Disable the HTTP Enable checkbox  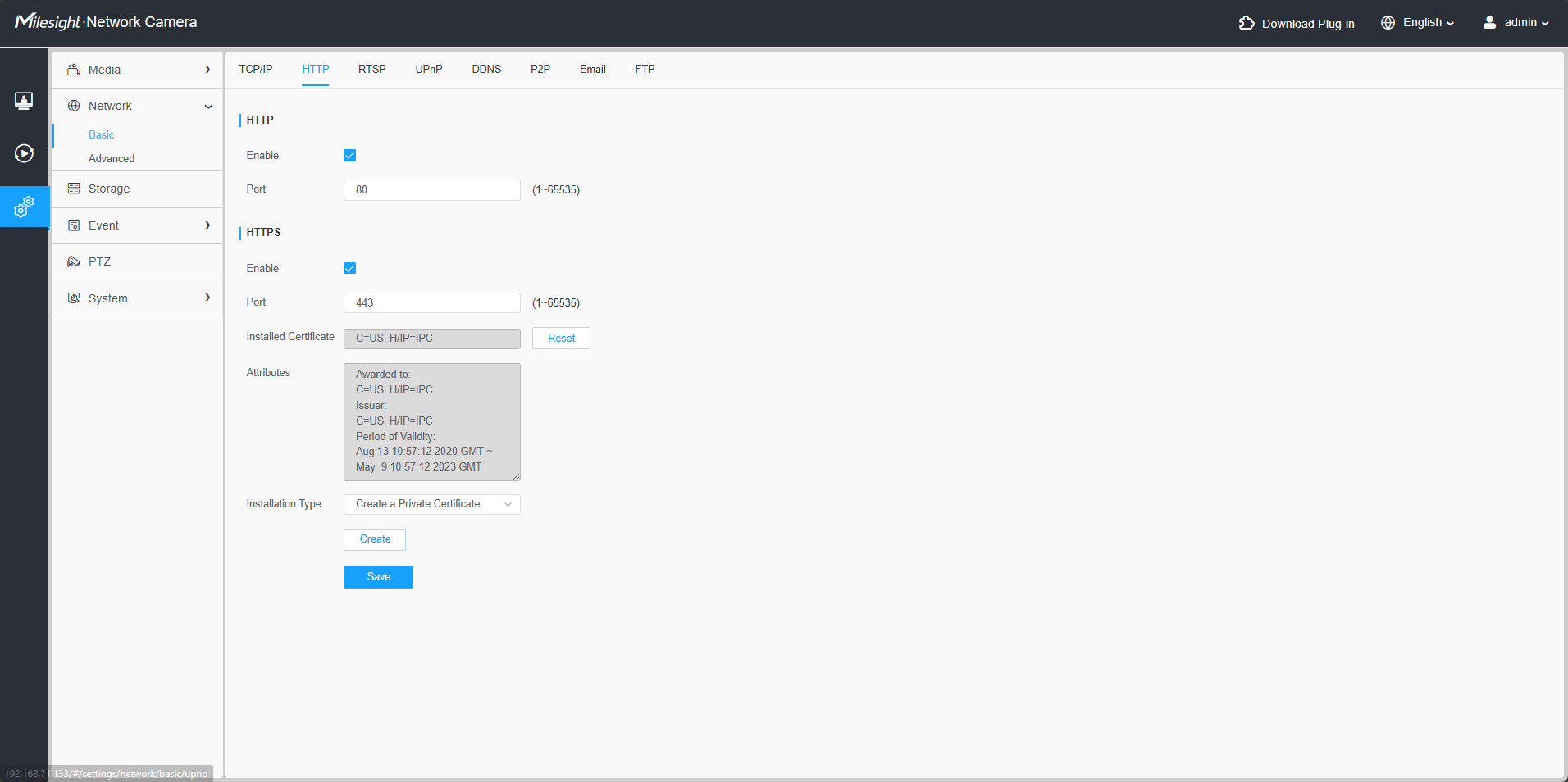click(349, 156)
